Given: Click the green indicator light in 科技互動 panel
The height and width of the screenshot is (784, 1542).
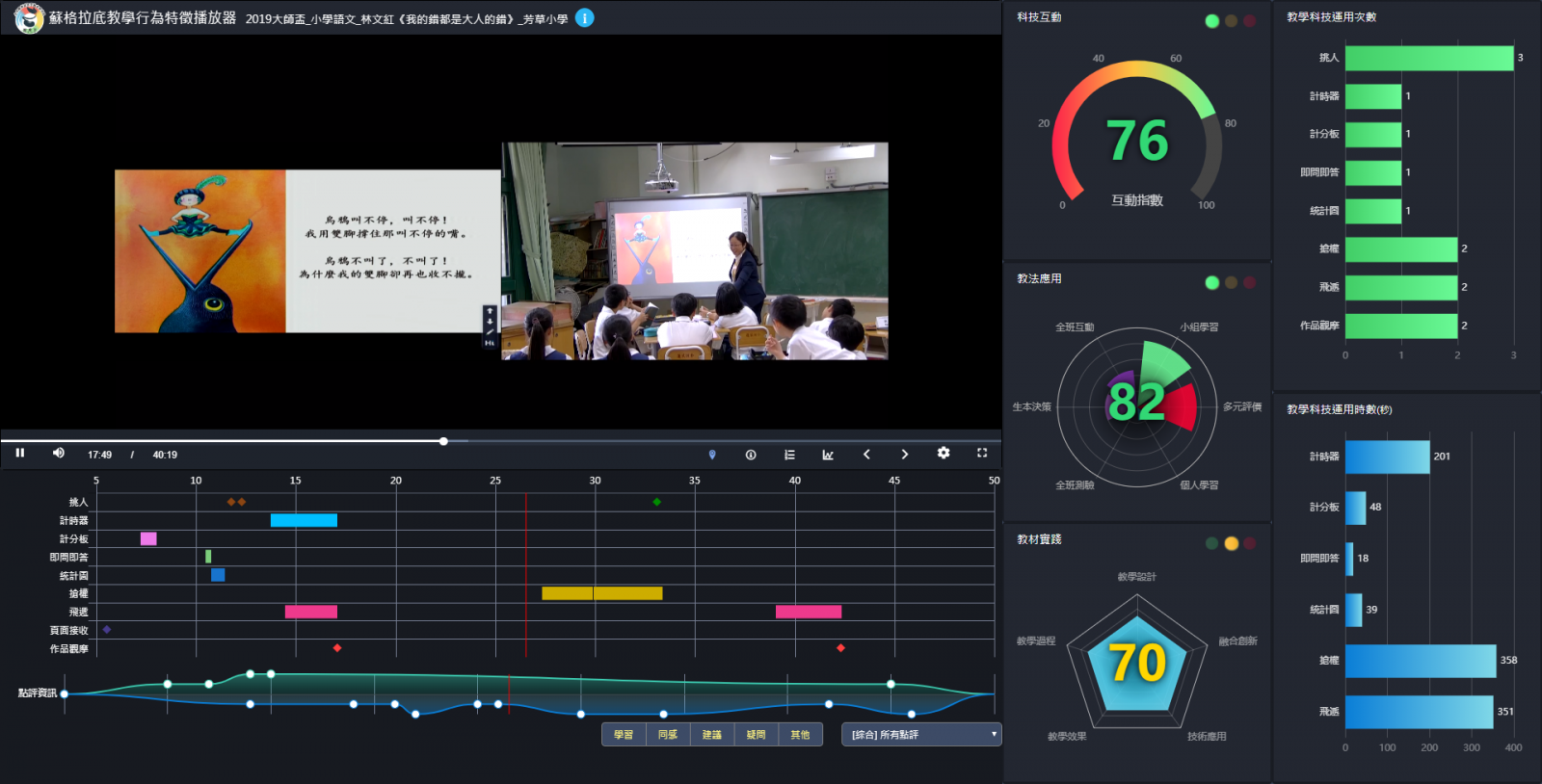Looking at the screenshot, I should point(1212,21).
